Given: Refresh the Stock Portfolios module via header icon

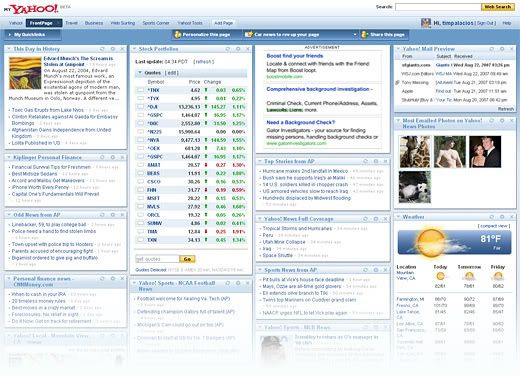Looking at the screenshot, I should (x=228, y=49).
